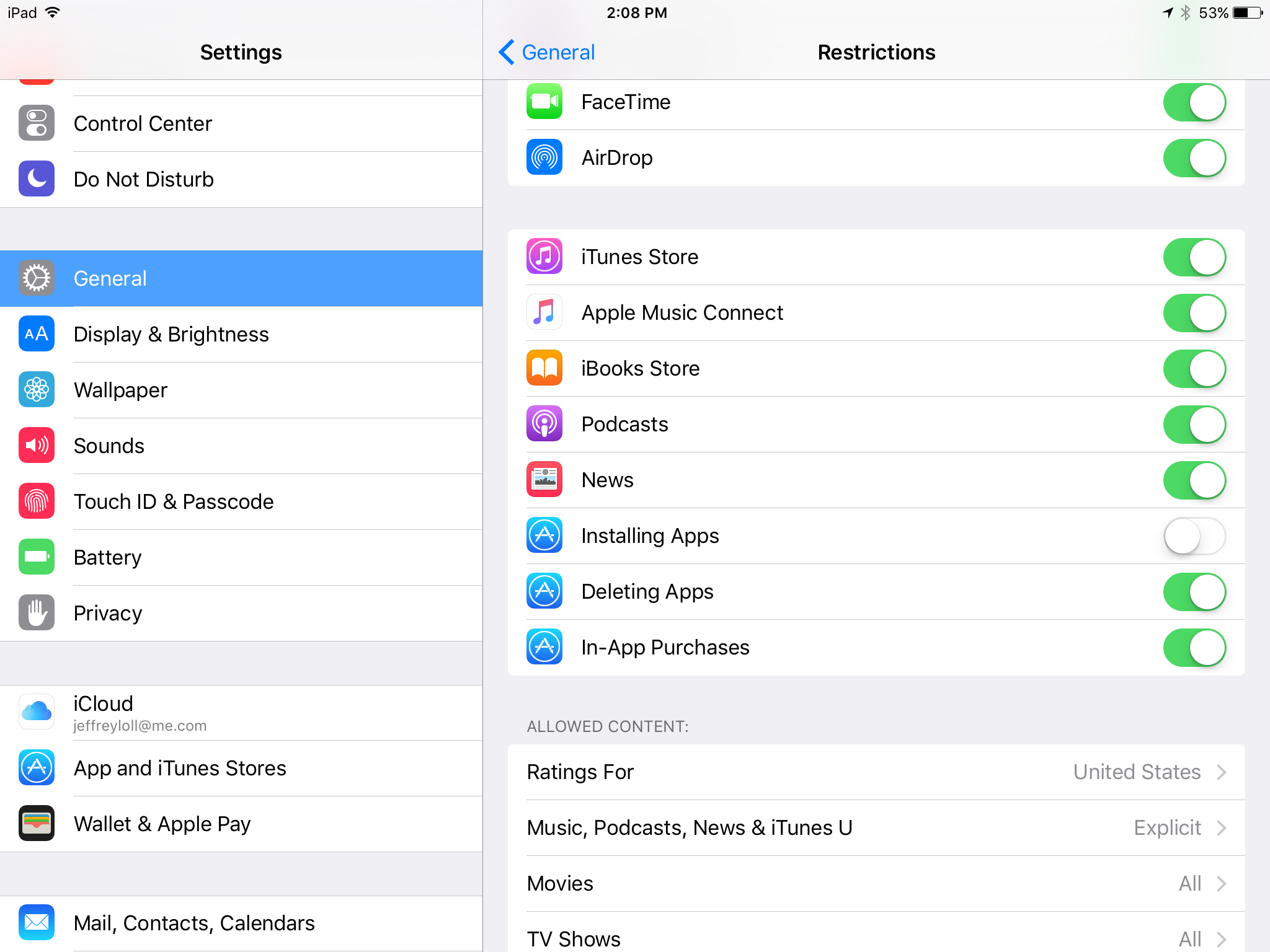Disable the In-App Purchases switch
Image resolution: width=1270 pixels, height=952 pixels.
point(1194,648)
